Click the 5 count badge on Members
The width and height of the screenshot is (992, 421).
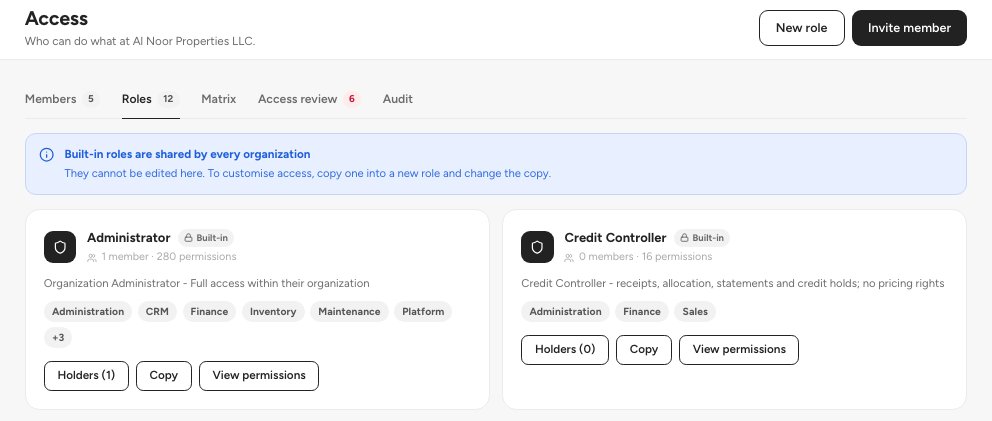coord(91,99)
